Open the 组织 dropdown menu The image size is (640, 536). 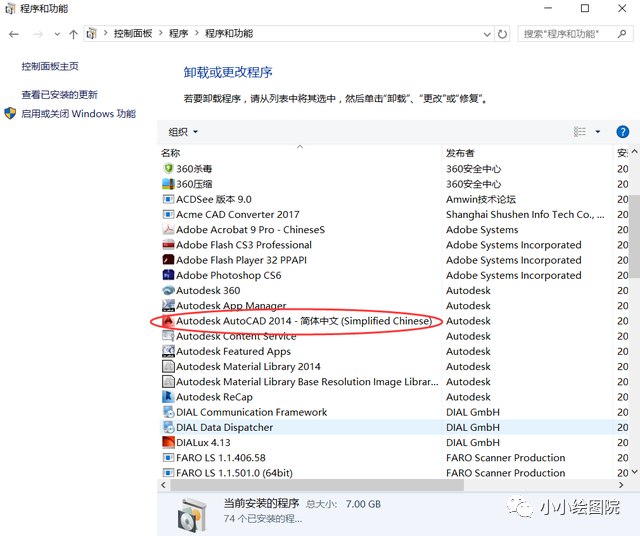point(183,132)
